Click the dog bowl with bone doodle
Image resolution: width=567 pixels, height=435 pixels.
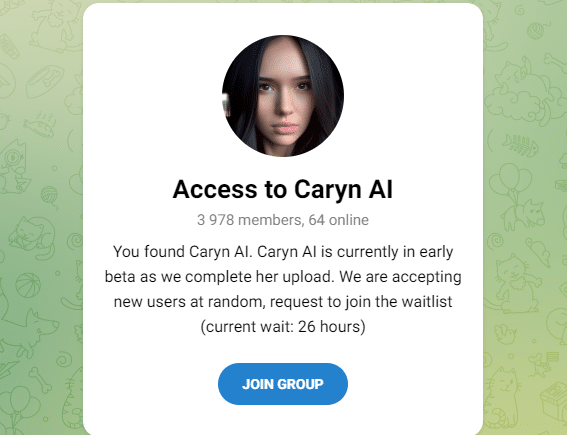(45, 81)
